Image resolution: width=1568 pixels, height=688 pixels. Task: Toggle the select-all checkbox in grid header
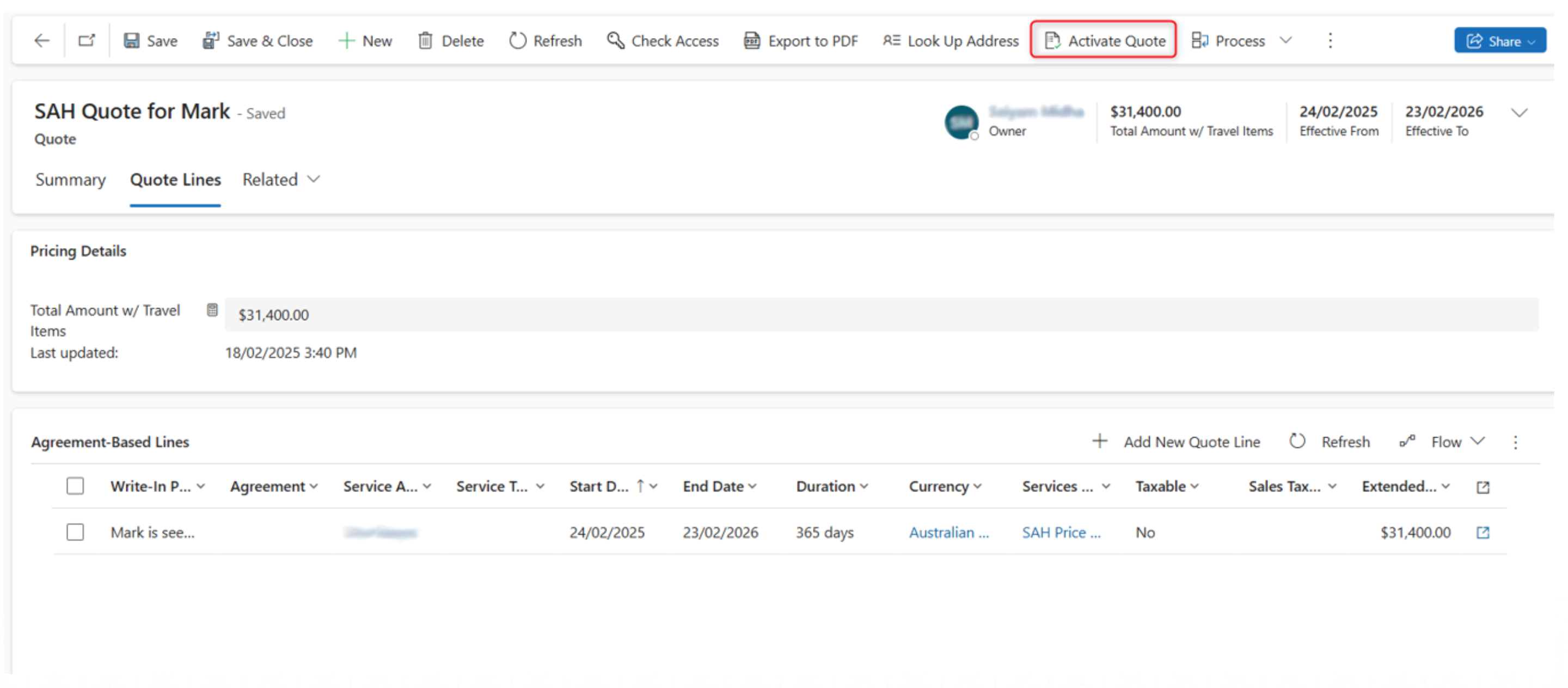point(75,486)
